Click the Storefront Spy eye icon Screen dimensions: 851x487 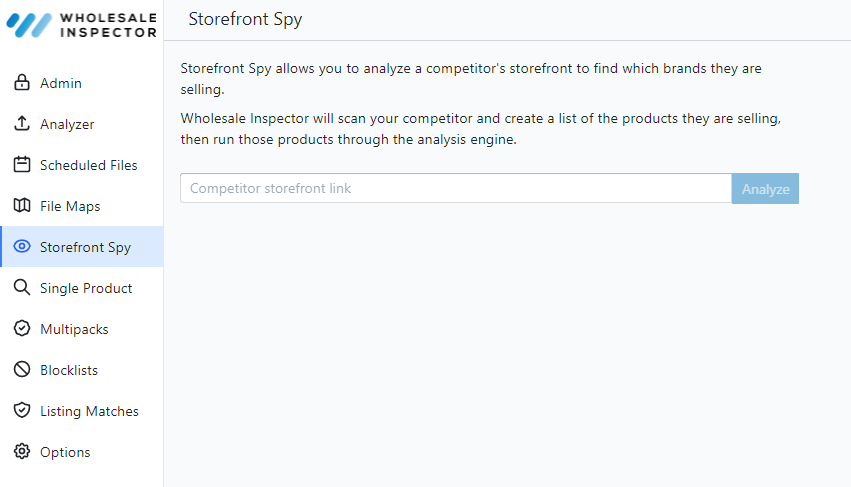(22, 247)
